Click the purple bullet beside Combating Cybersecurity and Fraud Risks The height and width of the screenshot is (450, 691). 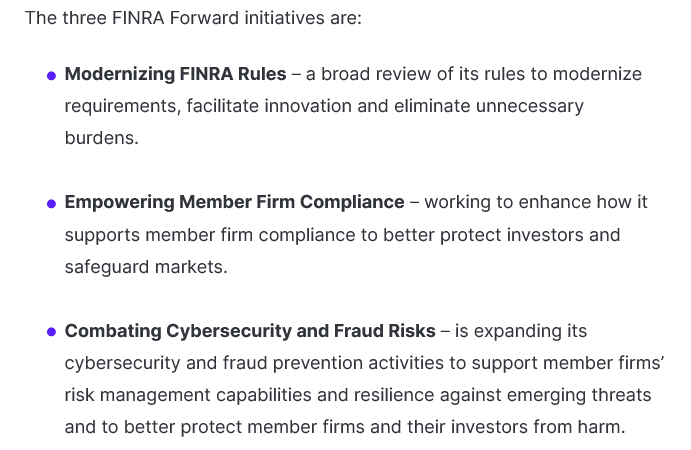point(51,332)
